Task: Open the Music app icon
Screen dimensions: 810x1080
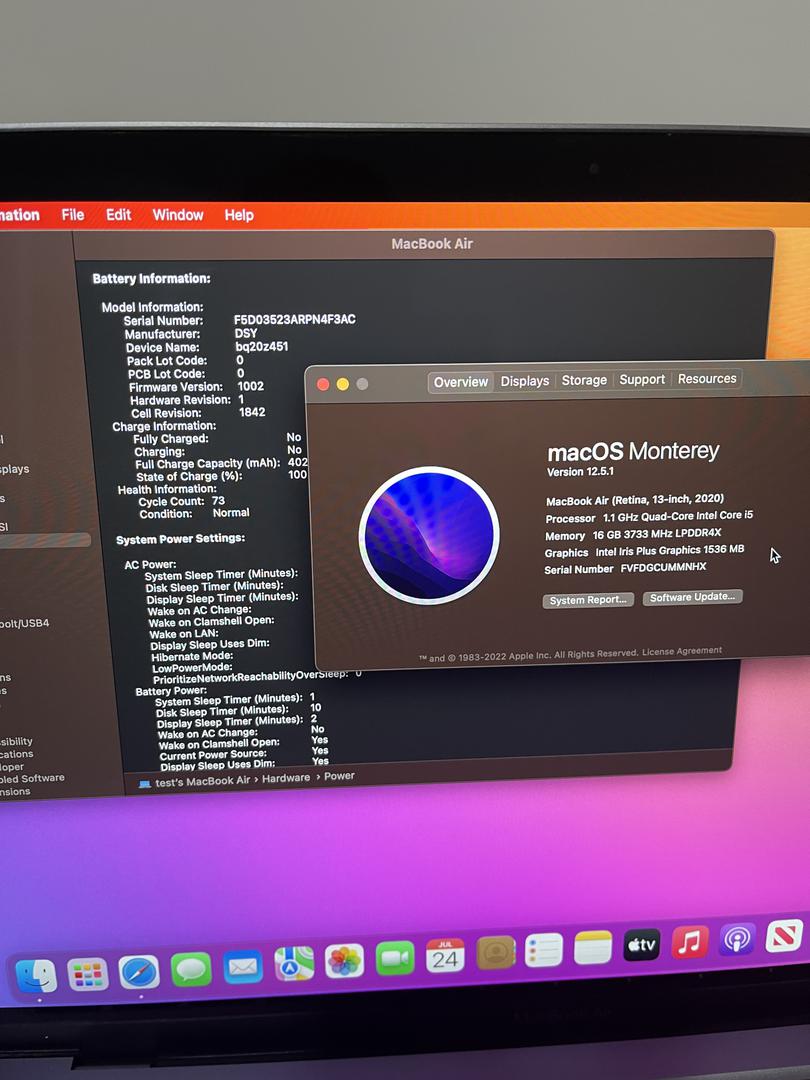Action: 690,942
